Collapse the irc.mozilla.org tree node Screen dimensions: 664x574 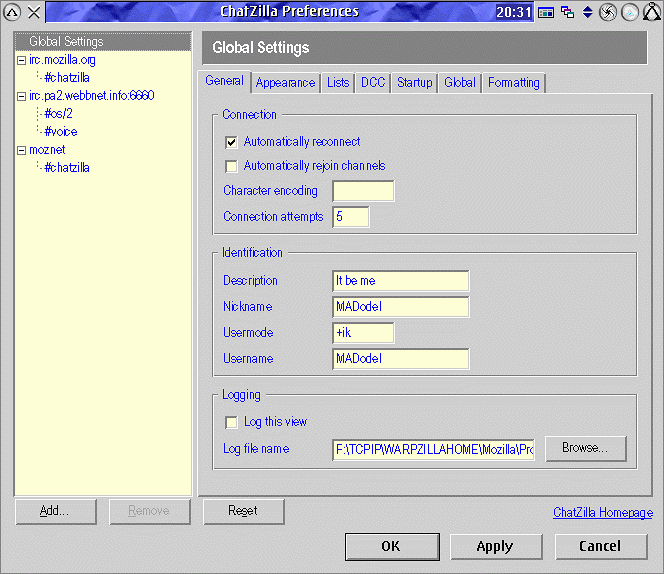coord(21,61)
